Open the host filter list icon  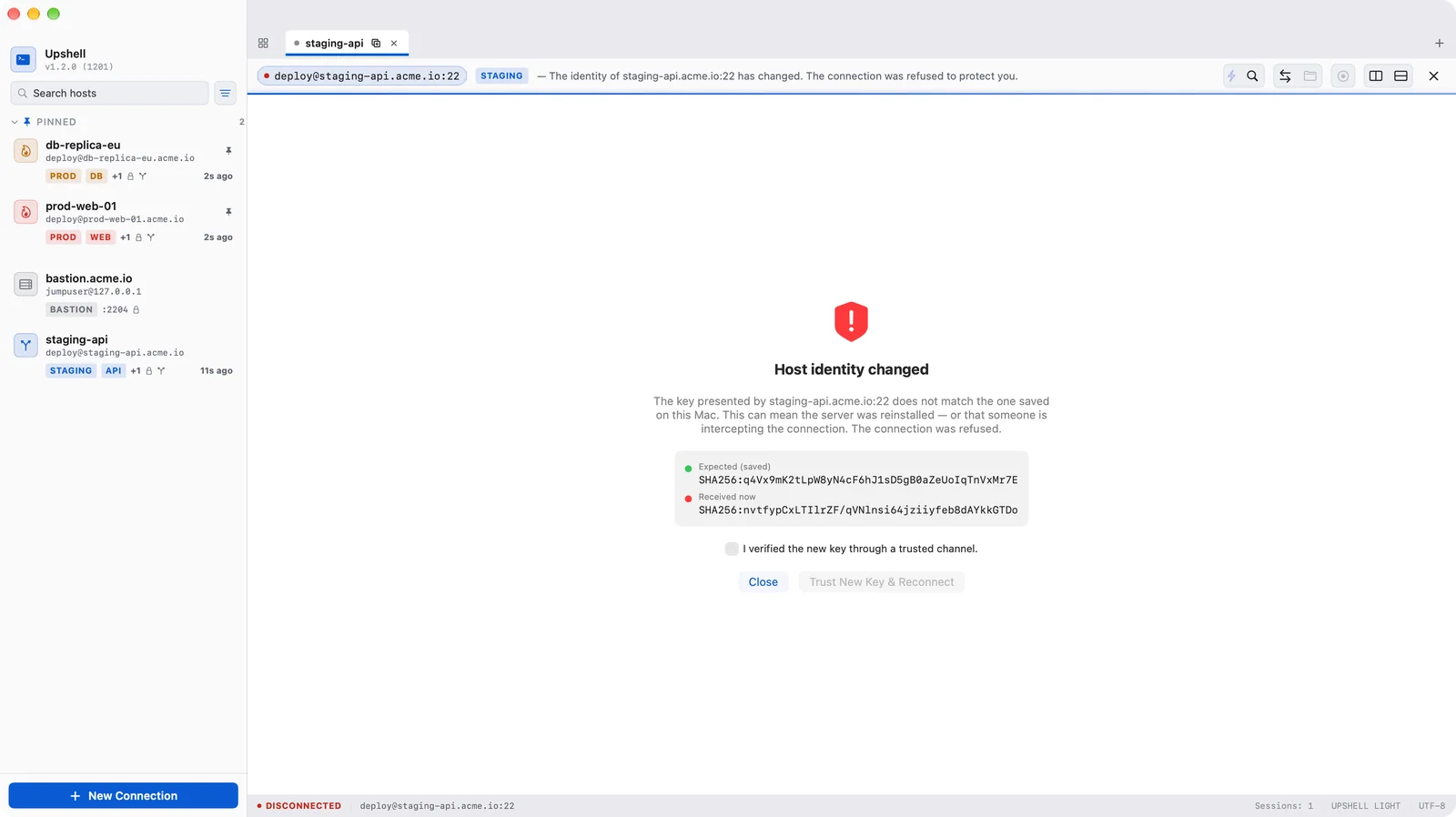click(225, 94)
